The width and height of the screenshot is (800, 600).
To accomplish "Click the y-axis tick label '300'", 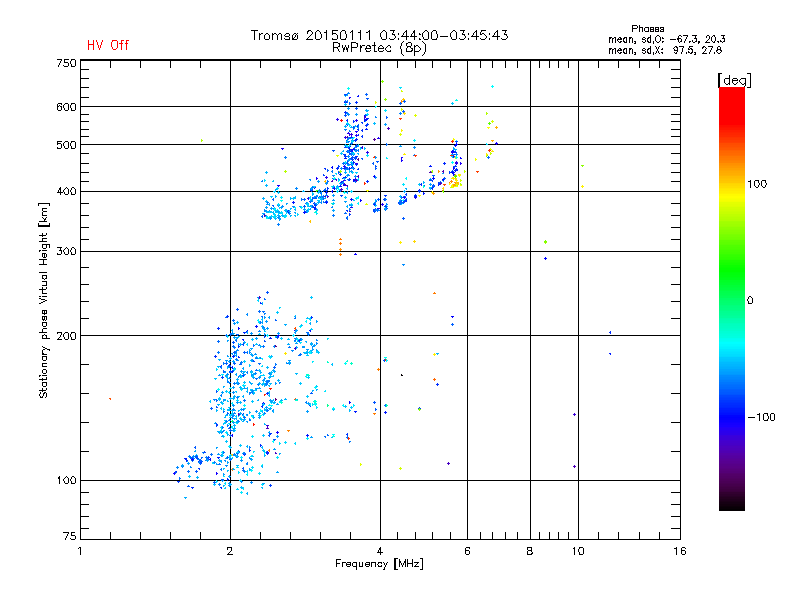I will pos(66,252).
